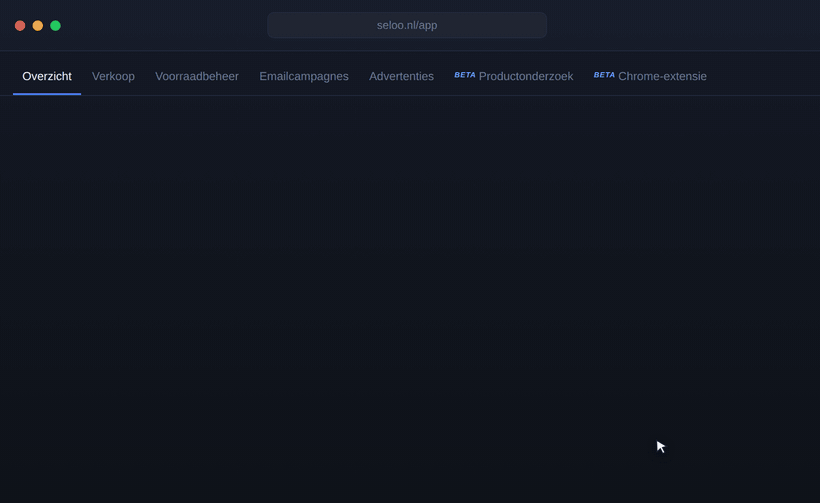Go to the Emailcampagnes tab
This screenshot has height=503, width=820.
click(x=304, y=76)
